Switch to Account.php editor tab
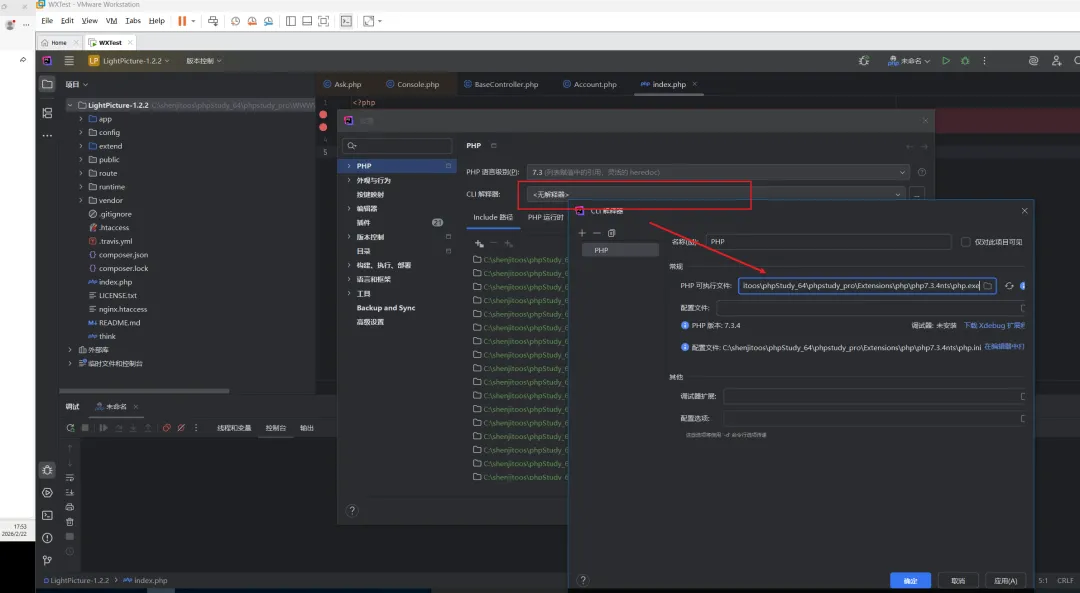The image size is (1080, 593). tap(590, 84)
